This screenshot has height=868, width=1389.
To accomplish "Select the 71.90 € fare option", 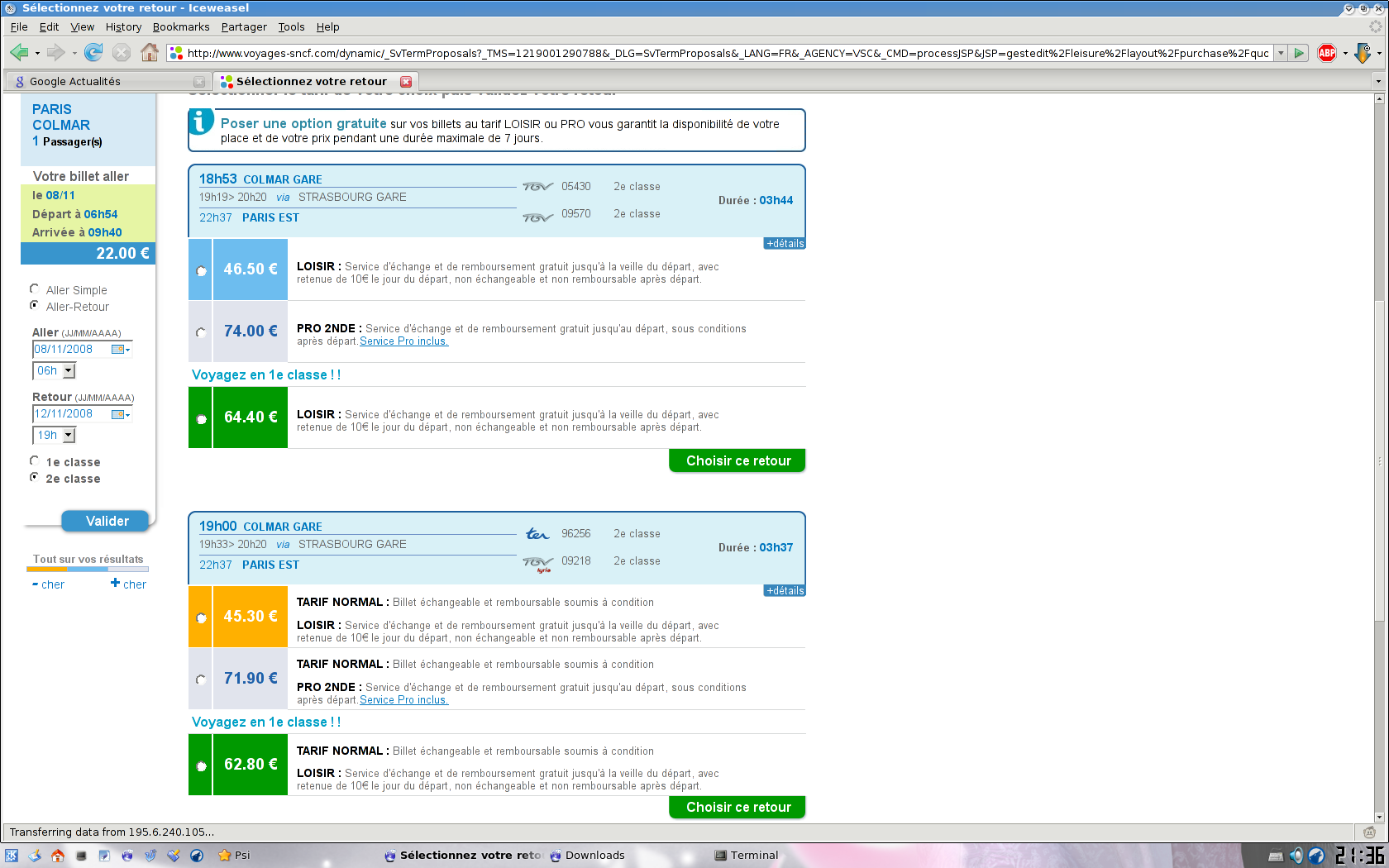I will click(x=201, y=680).
